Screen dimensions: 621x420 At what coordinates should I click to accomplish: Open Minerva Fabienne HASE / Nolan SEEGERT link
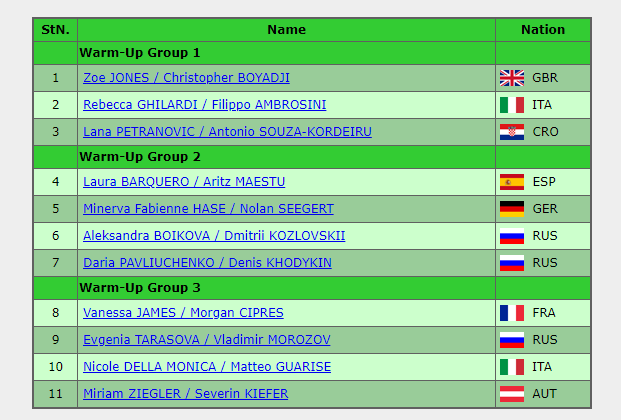click(208, 208)
